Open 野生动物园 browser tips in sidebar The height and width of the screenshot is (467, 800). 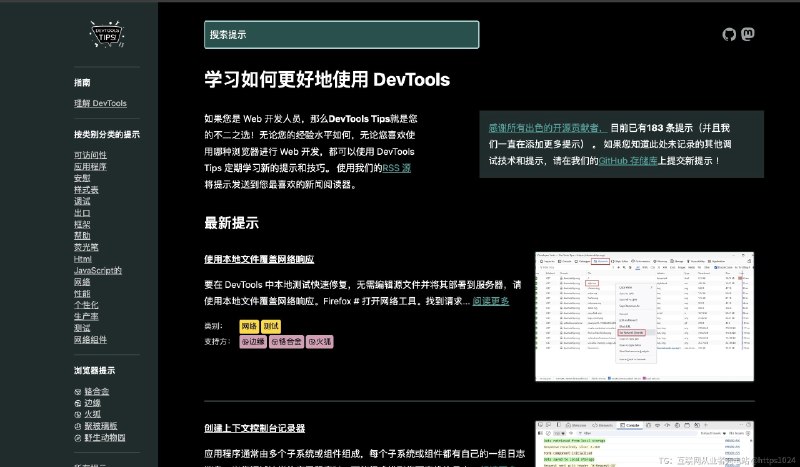tap(105, 437)
